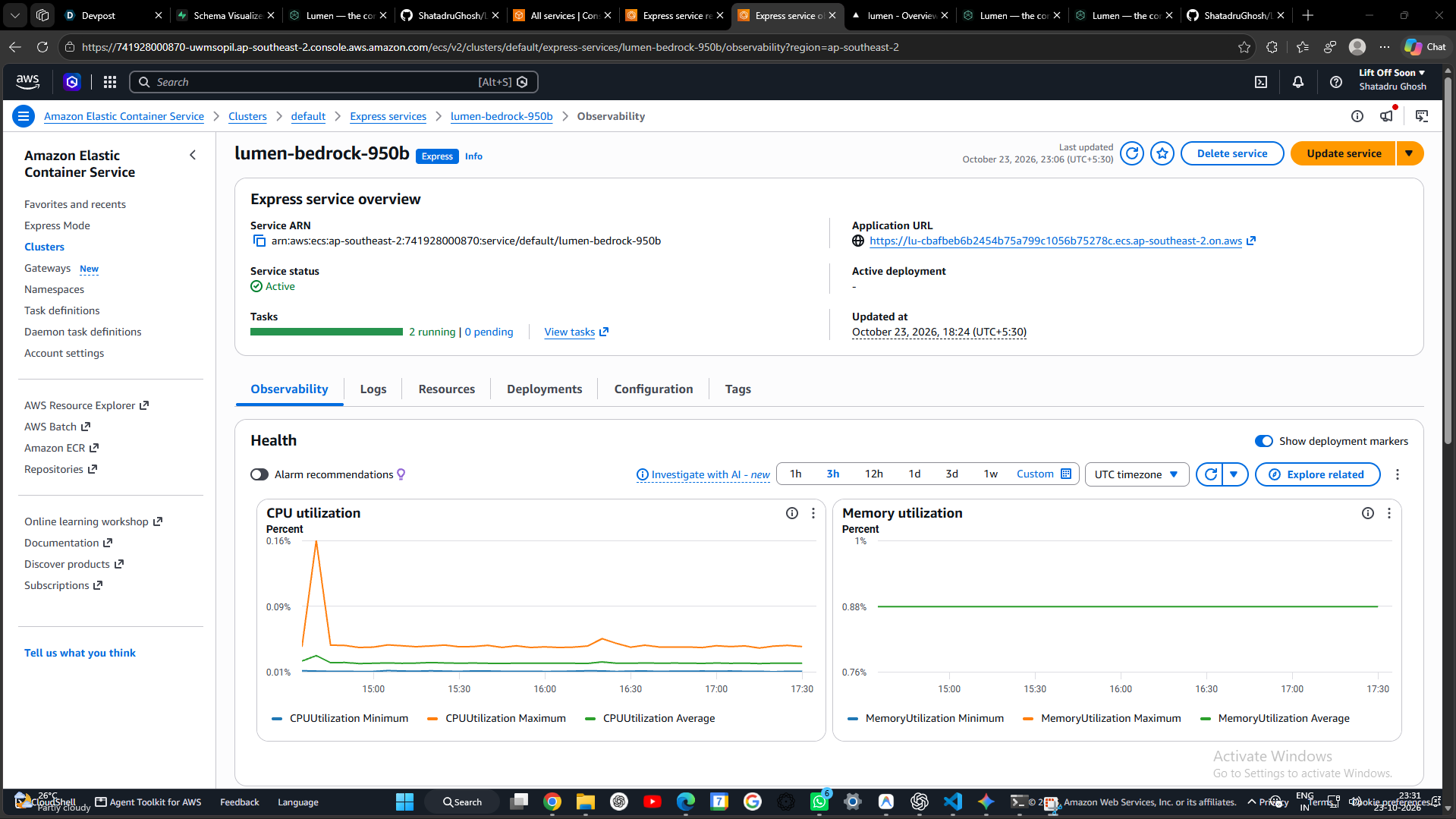The height and width of the screenshot is (819, 1456).
Task: Open the refresh interval dropdown arrow
Action: coord(1234,474)
